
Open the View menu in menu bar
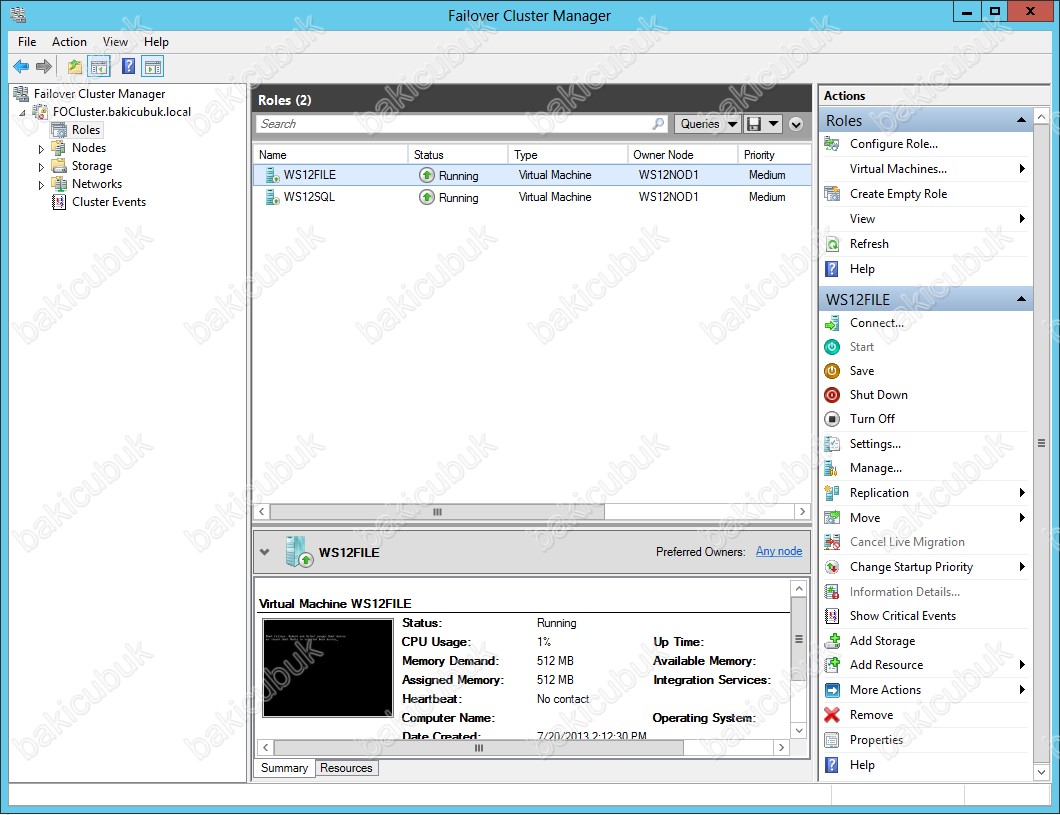(115, 42)
